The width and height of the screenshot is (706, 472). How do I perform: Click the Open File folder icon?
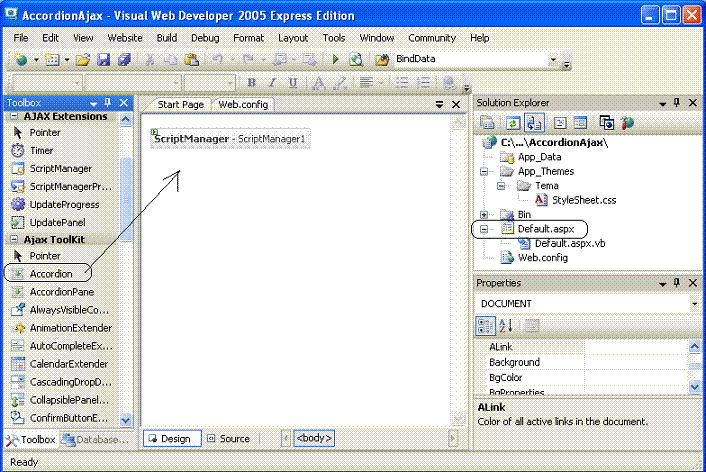point(83,59)
